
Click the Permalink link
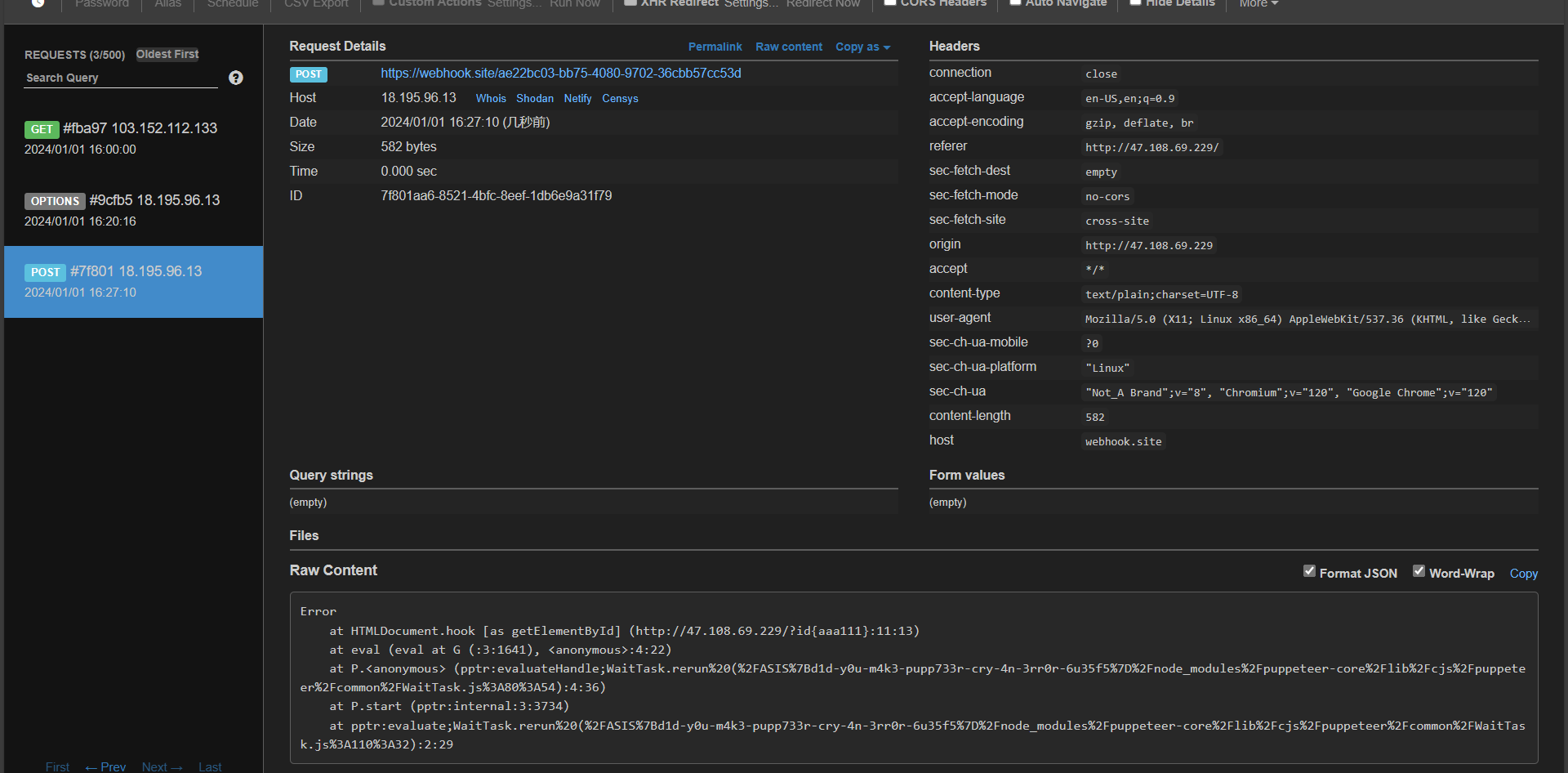[715, 47]
